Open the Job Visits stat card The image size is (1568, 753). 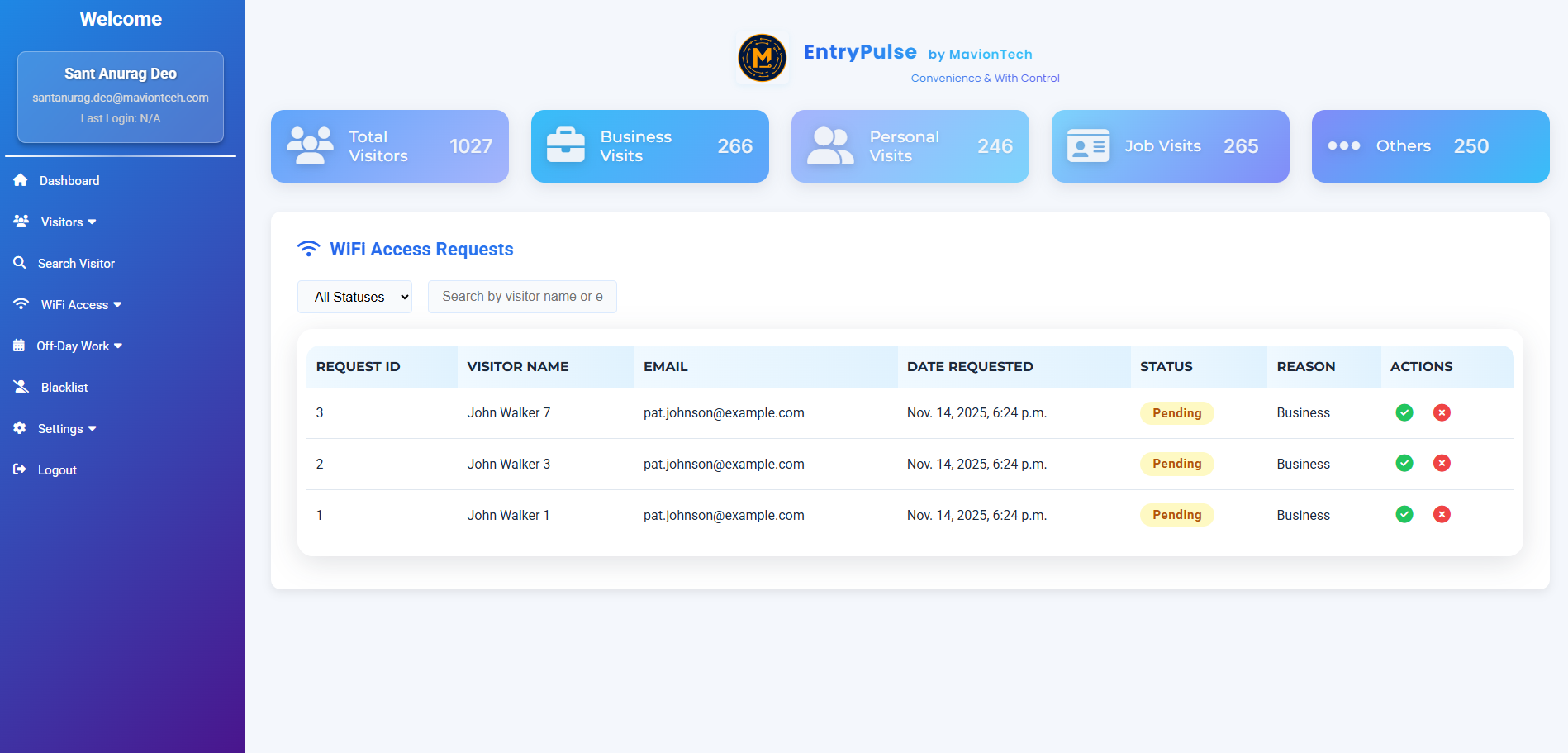click(1169, 146)
